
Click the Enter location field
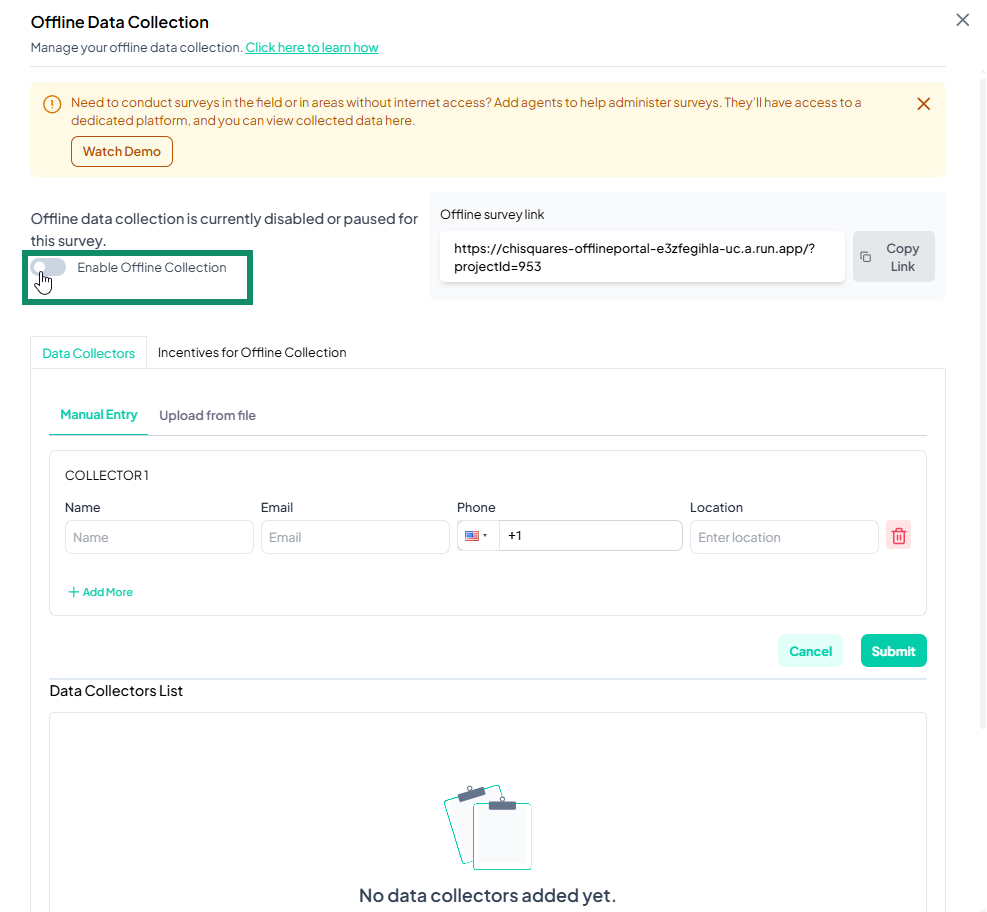tap(783, 537)
